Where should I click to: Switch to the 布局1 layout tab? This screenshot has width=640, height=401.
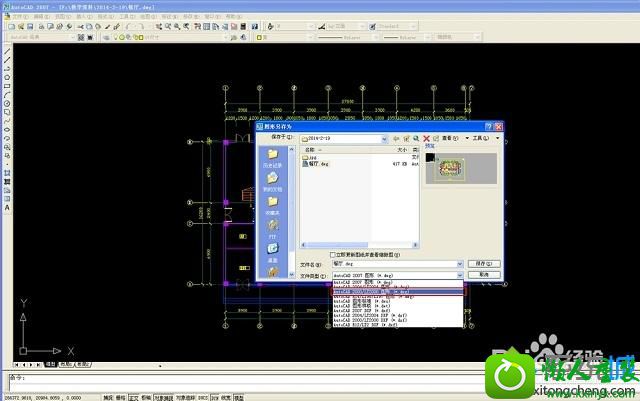tap(66, 364)
